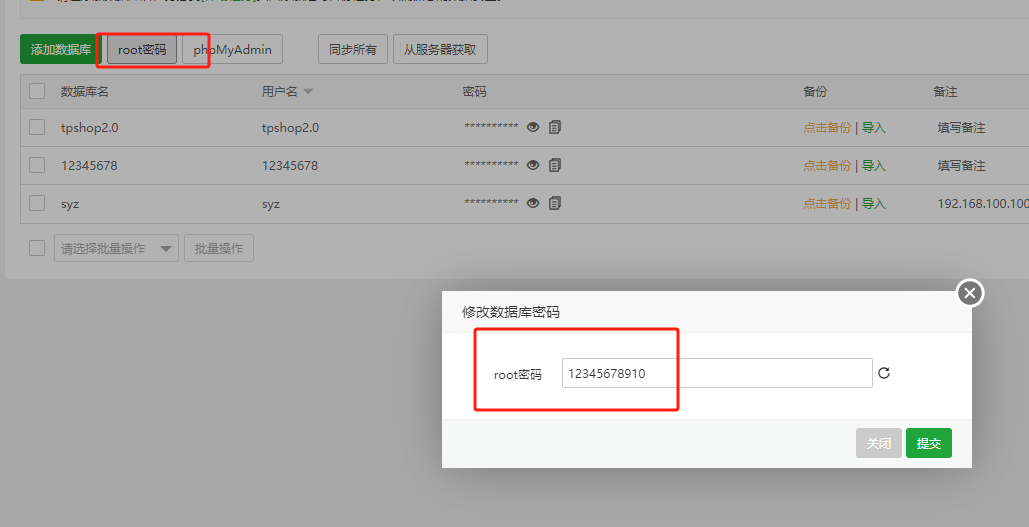
Task: Click 导入 link for tpshop2.0
Action: 874,128
